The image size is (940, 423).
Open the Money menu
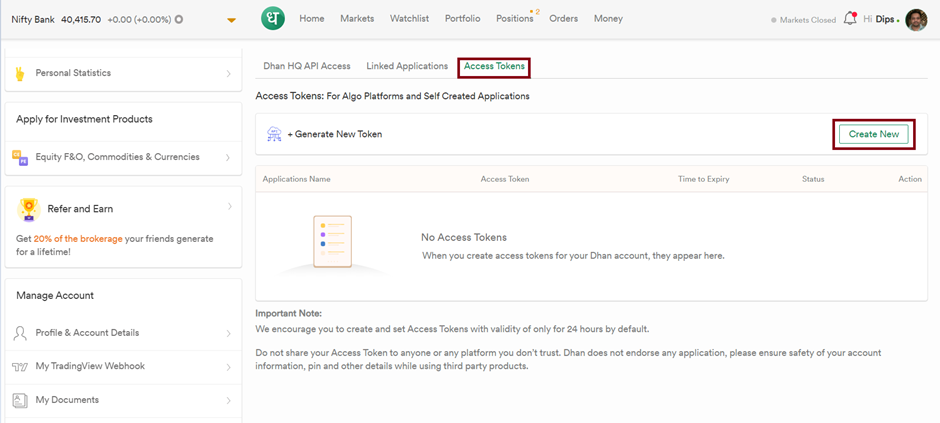coord(608,19)
